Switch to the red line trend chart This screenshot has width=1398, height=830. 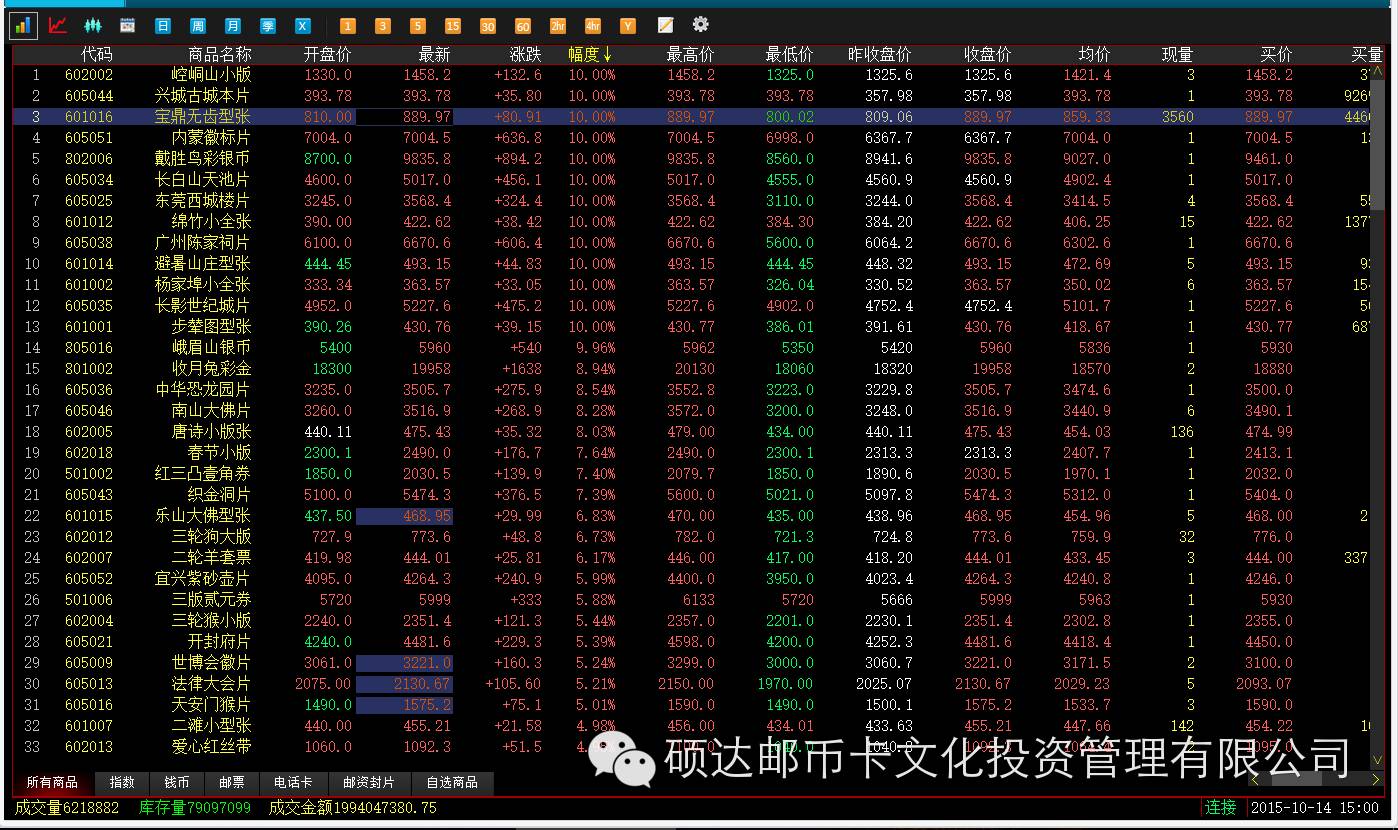pos(58,25)
